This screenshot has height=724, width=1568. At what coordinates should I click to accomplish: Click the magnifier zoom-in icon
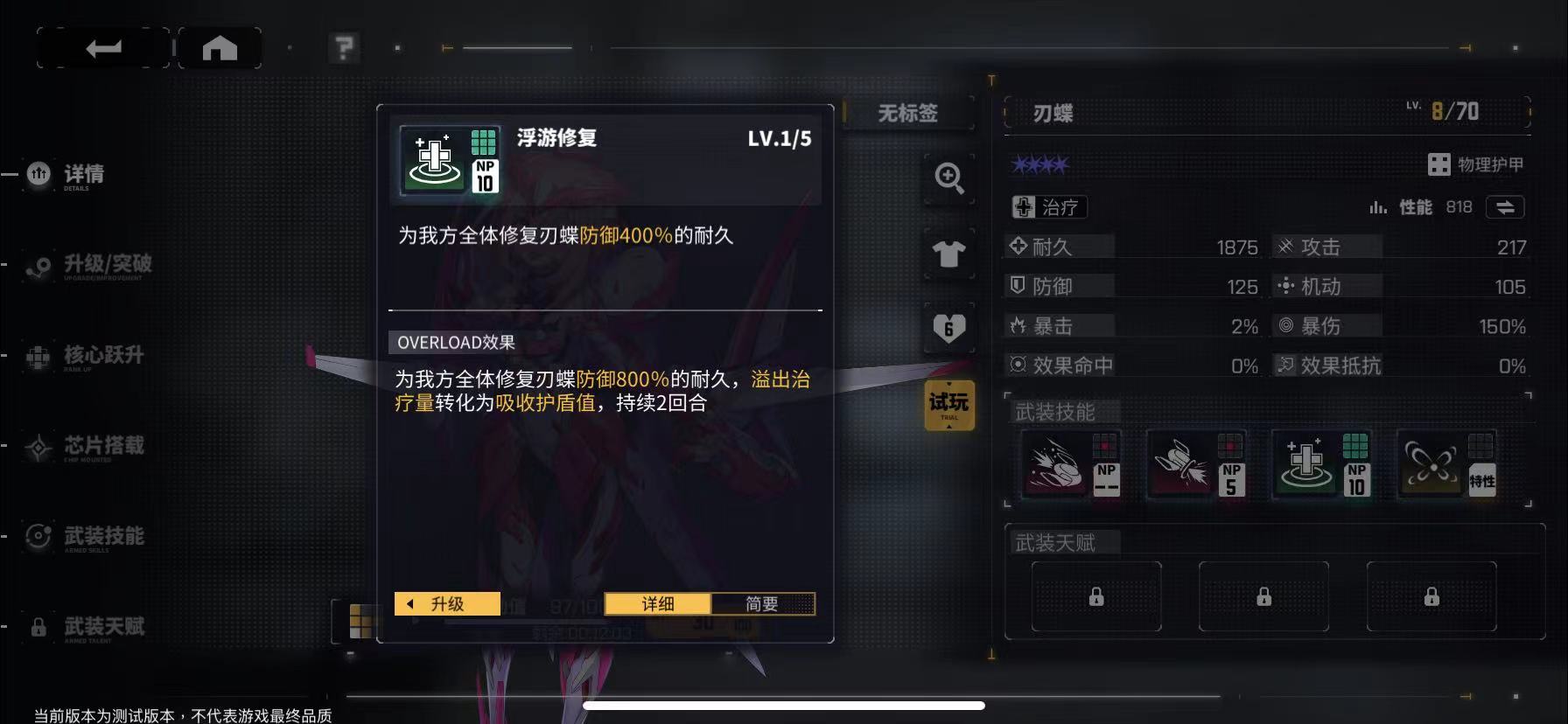pos(949,178)
